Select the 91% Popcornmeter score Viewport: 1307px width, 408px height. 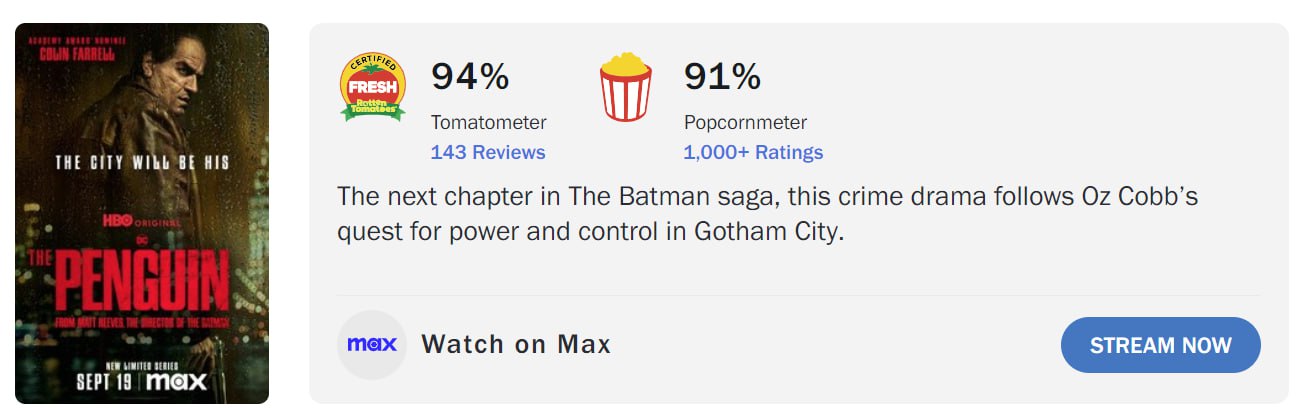[x=722, y=77]
